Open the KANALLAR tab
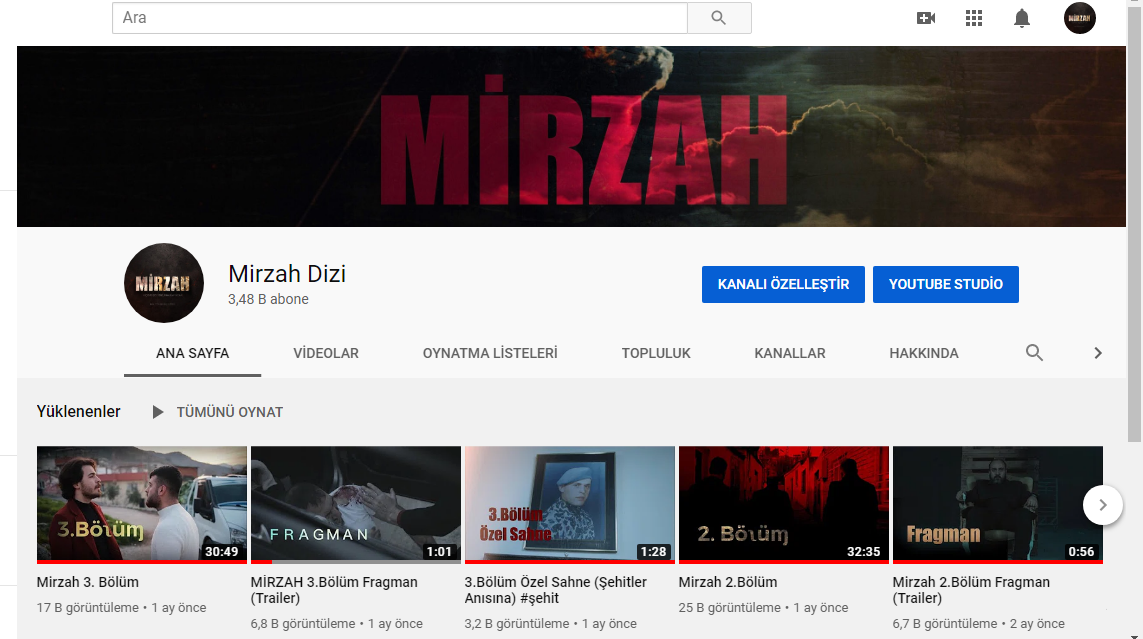Viewport: 1143px width, 639px height. click(x=790, y=353)
